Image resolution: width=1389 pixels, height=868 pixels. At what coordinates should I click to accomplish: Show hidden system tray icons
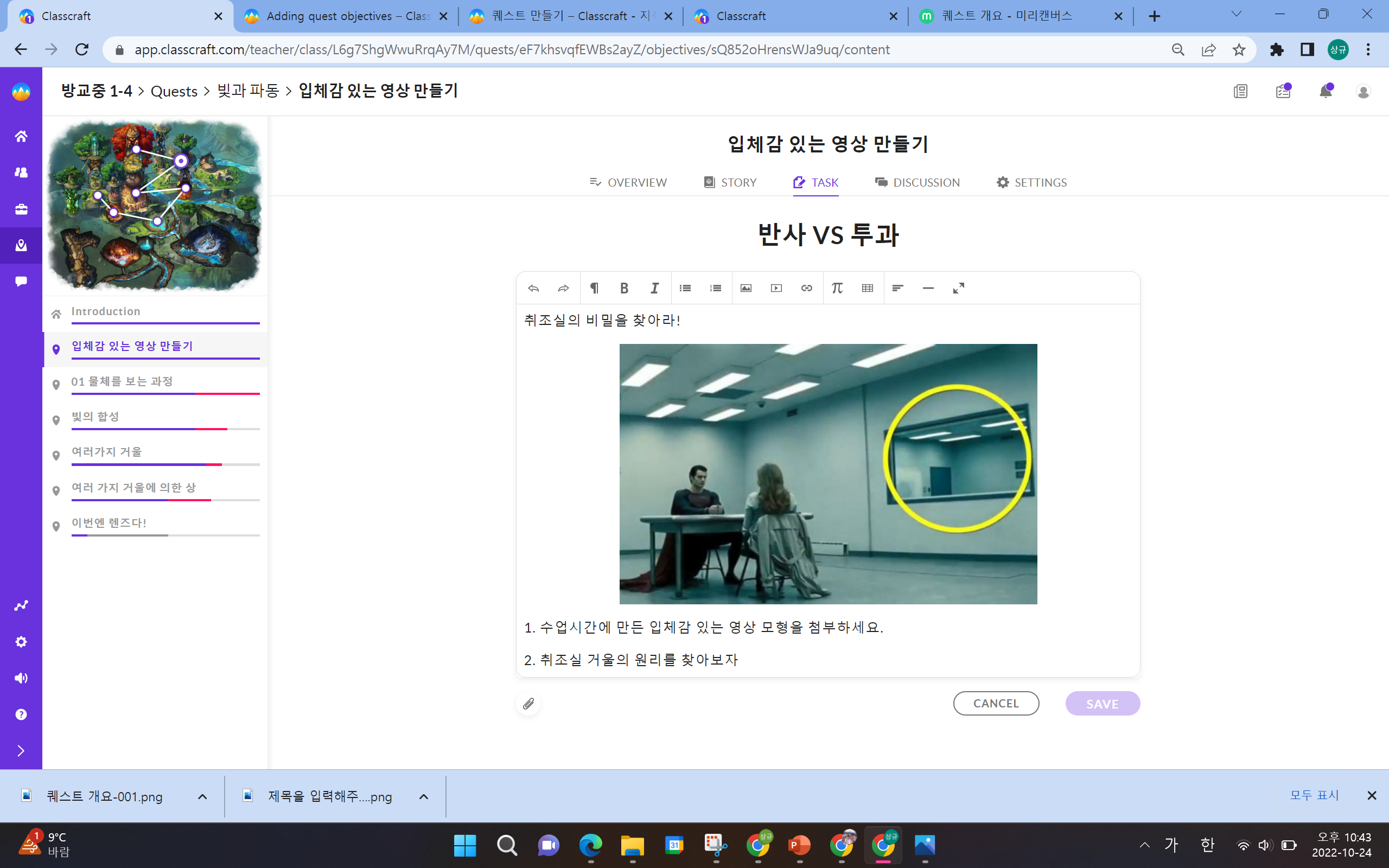1144,845
